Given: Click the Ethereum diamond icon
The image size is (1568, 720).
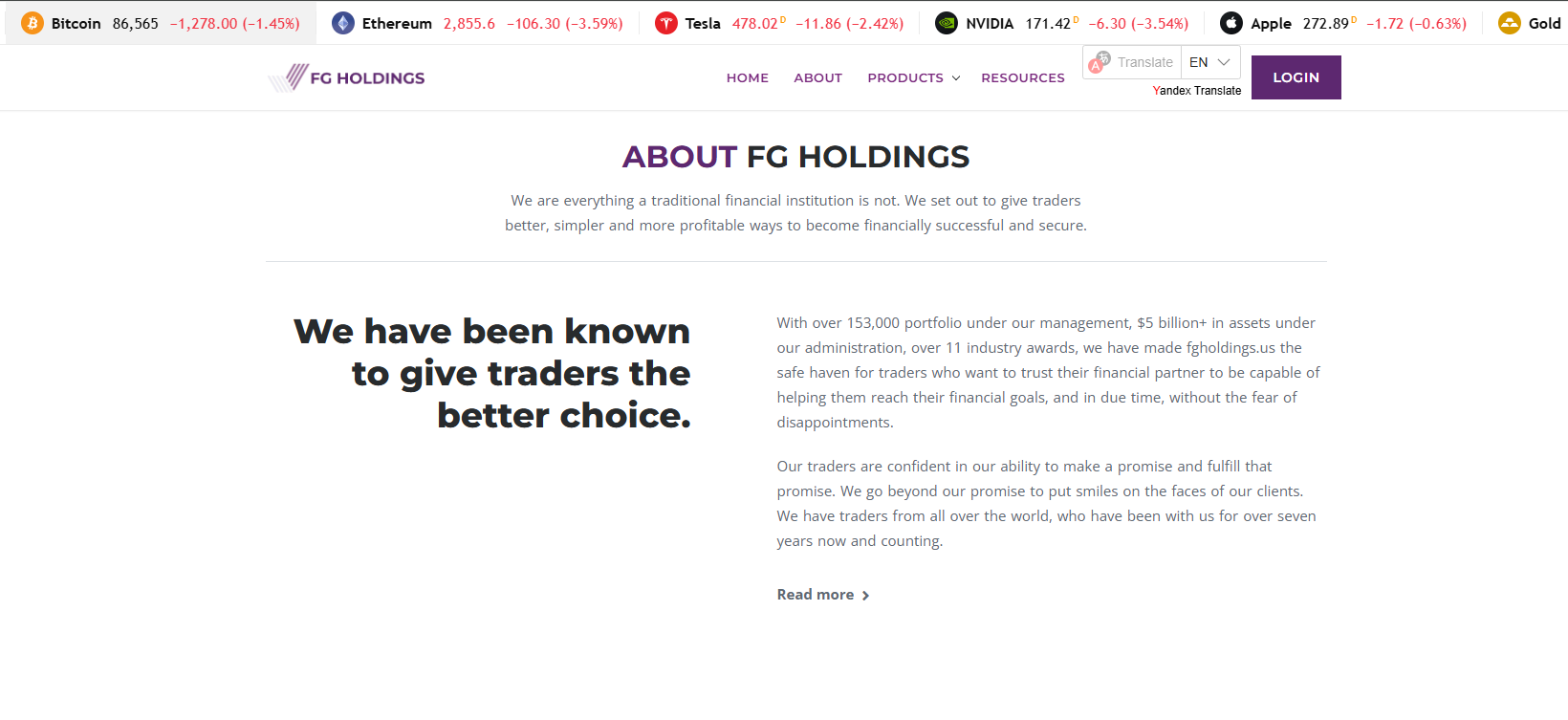Looking at the screenshot, I should pyautogui.click(x=342, y=23).
